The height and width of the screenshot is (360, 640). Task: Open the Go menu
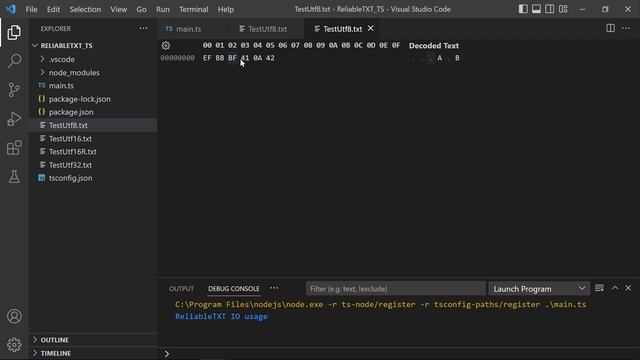click(141, 9)
